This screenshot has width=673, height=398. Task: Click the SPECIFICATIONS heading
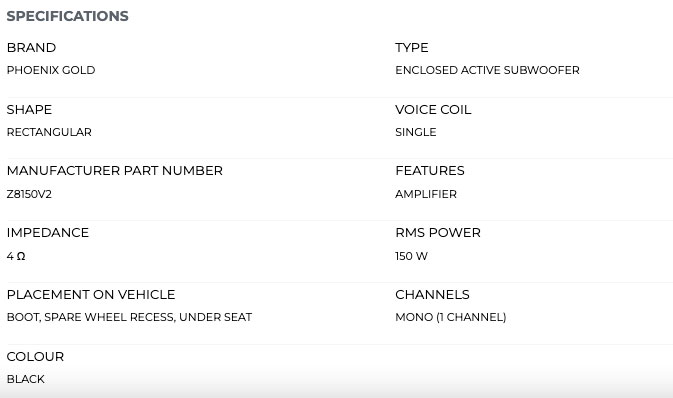pyautogui.click(x=67, y=16)
